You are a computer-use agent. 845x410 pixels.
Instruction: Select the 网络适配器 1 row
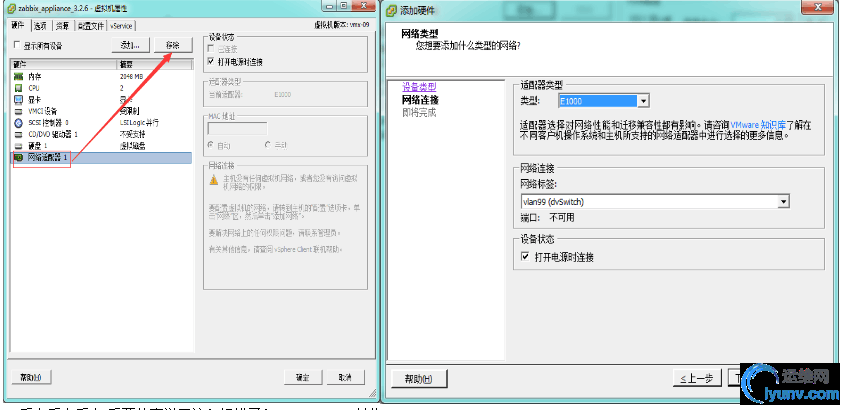pyautogui.click(x=102, y=158)
